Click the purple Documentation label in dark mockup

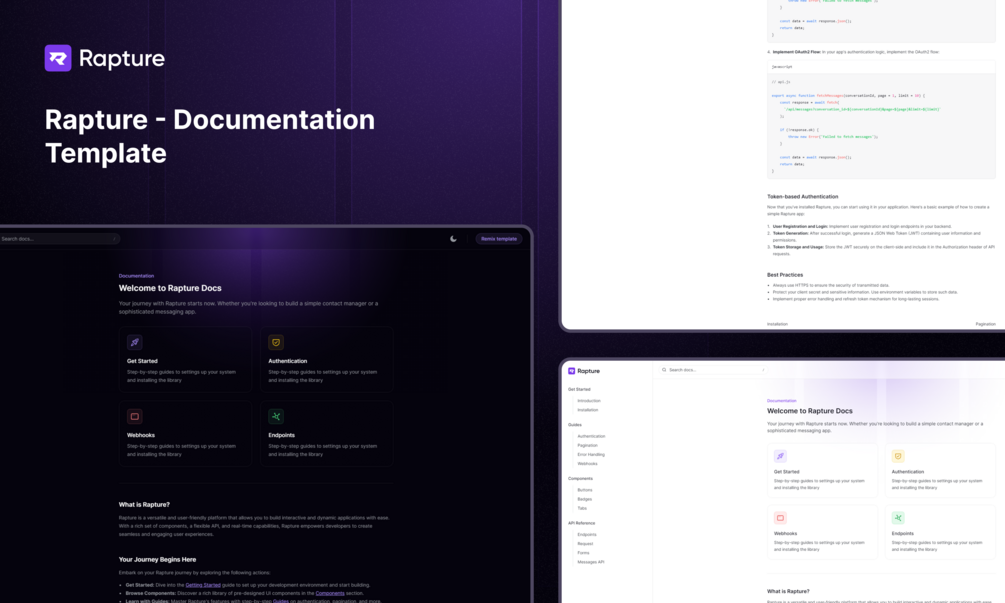pos(136,276)
